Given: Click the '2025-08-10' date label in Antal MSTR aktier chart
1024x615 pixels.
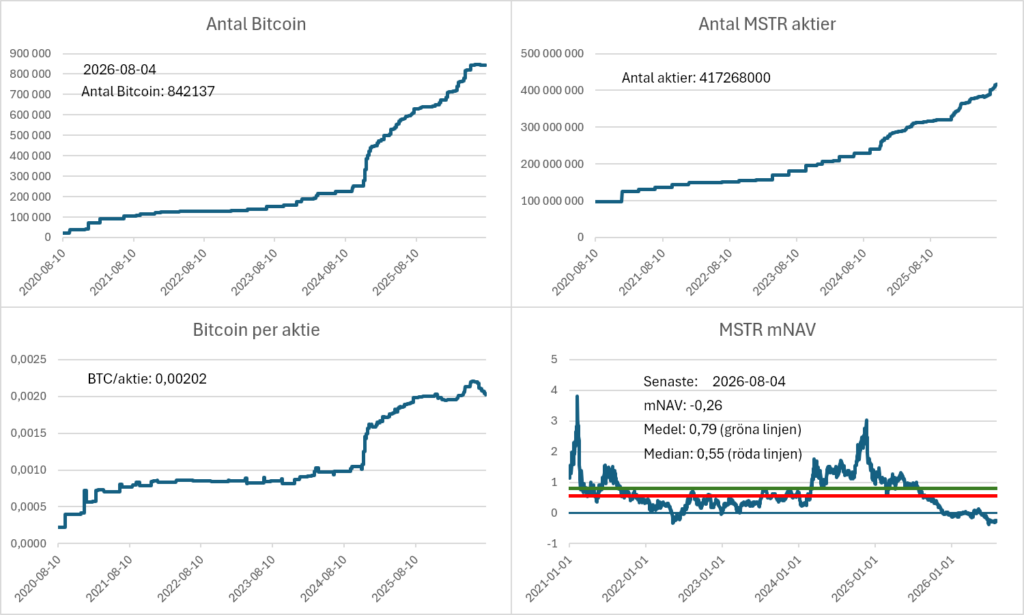Looking at the screenshot, I should [x=910, y=272].
